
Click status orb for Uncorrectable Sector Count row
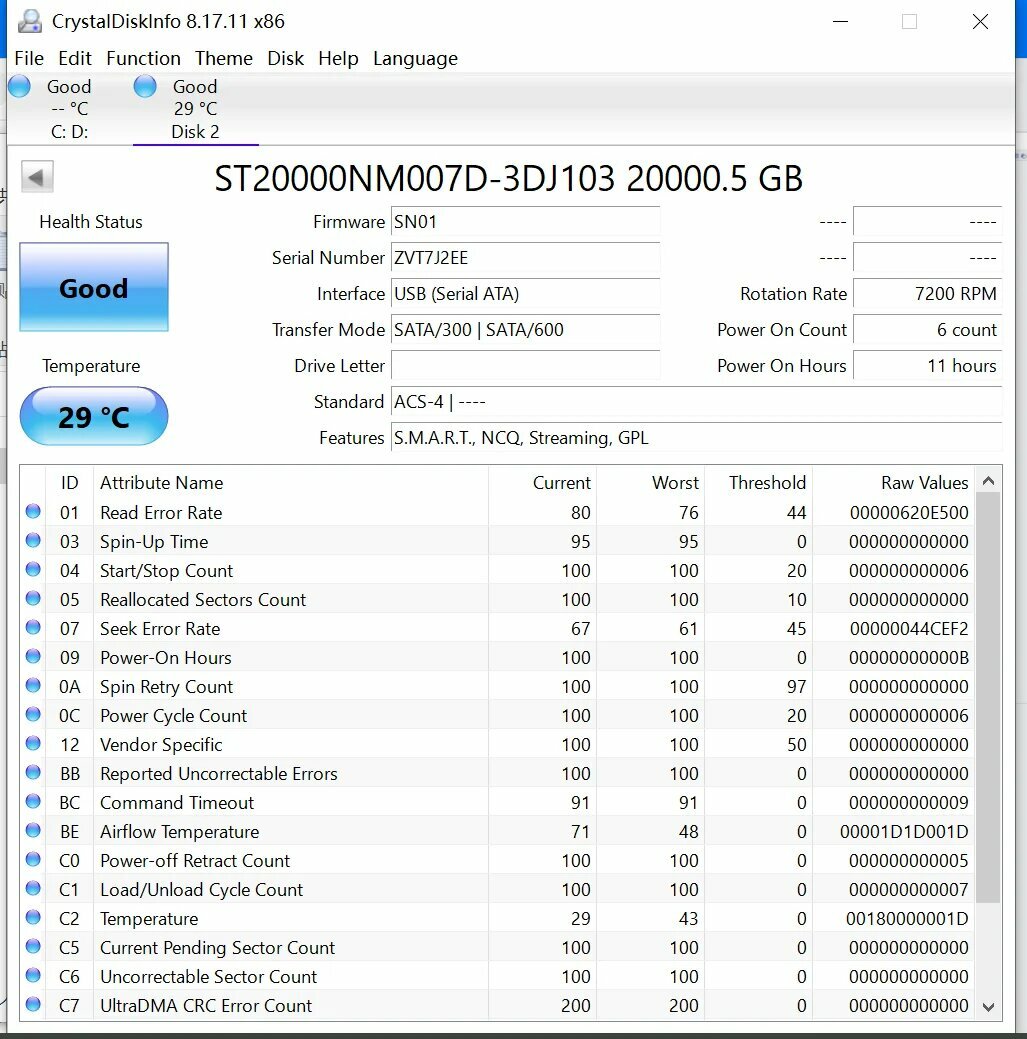33,975
